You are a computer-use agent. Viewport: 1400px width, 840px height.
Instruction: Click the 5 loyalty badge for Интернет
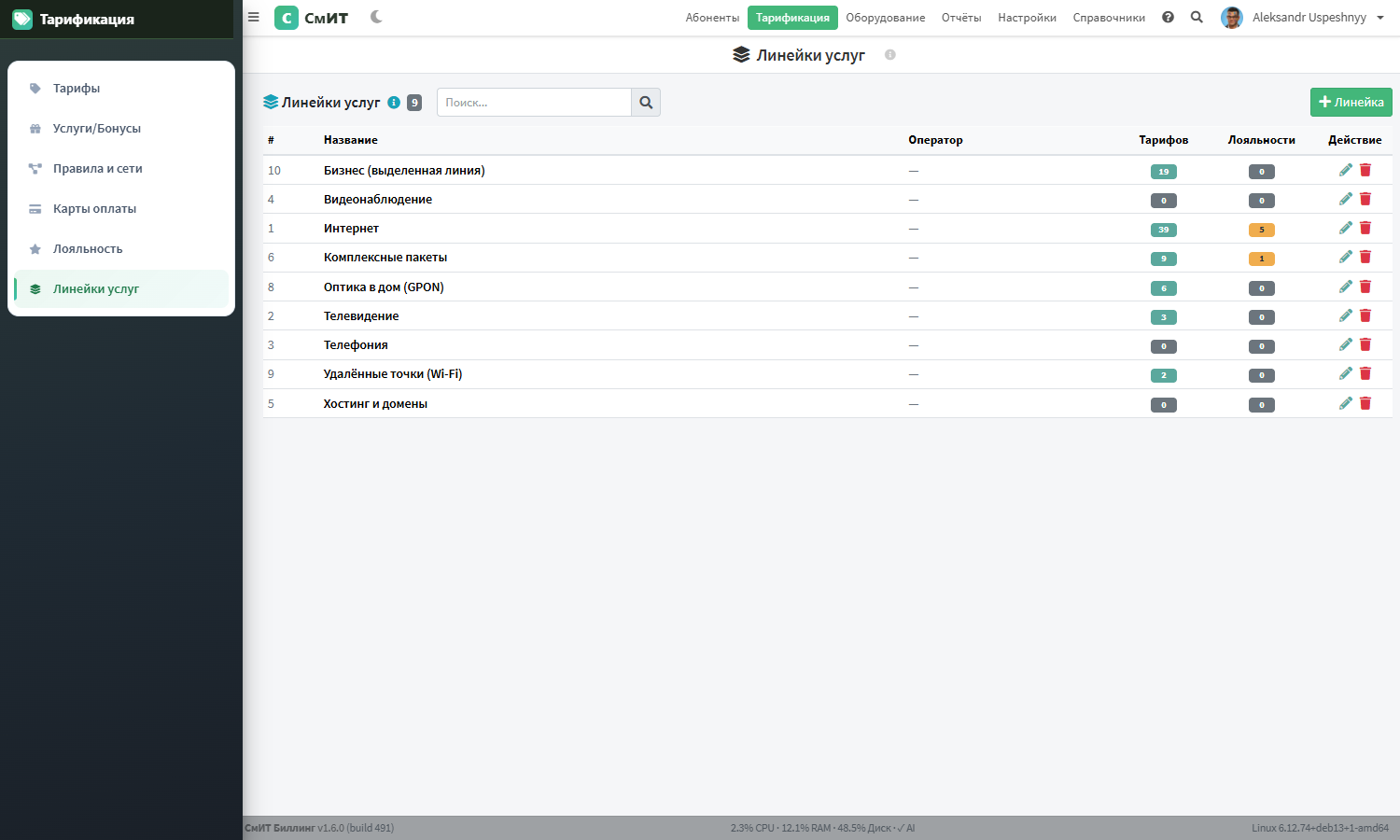click(1262, 230)
